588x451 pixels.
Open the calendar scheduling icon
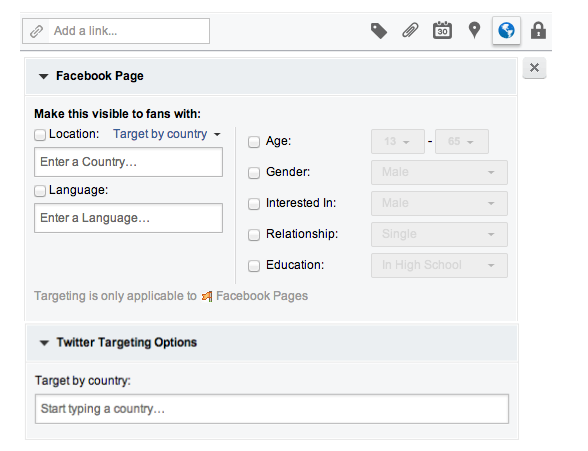tap(442, 30)
